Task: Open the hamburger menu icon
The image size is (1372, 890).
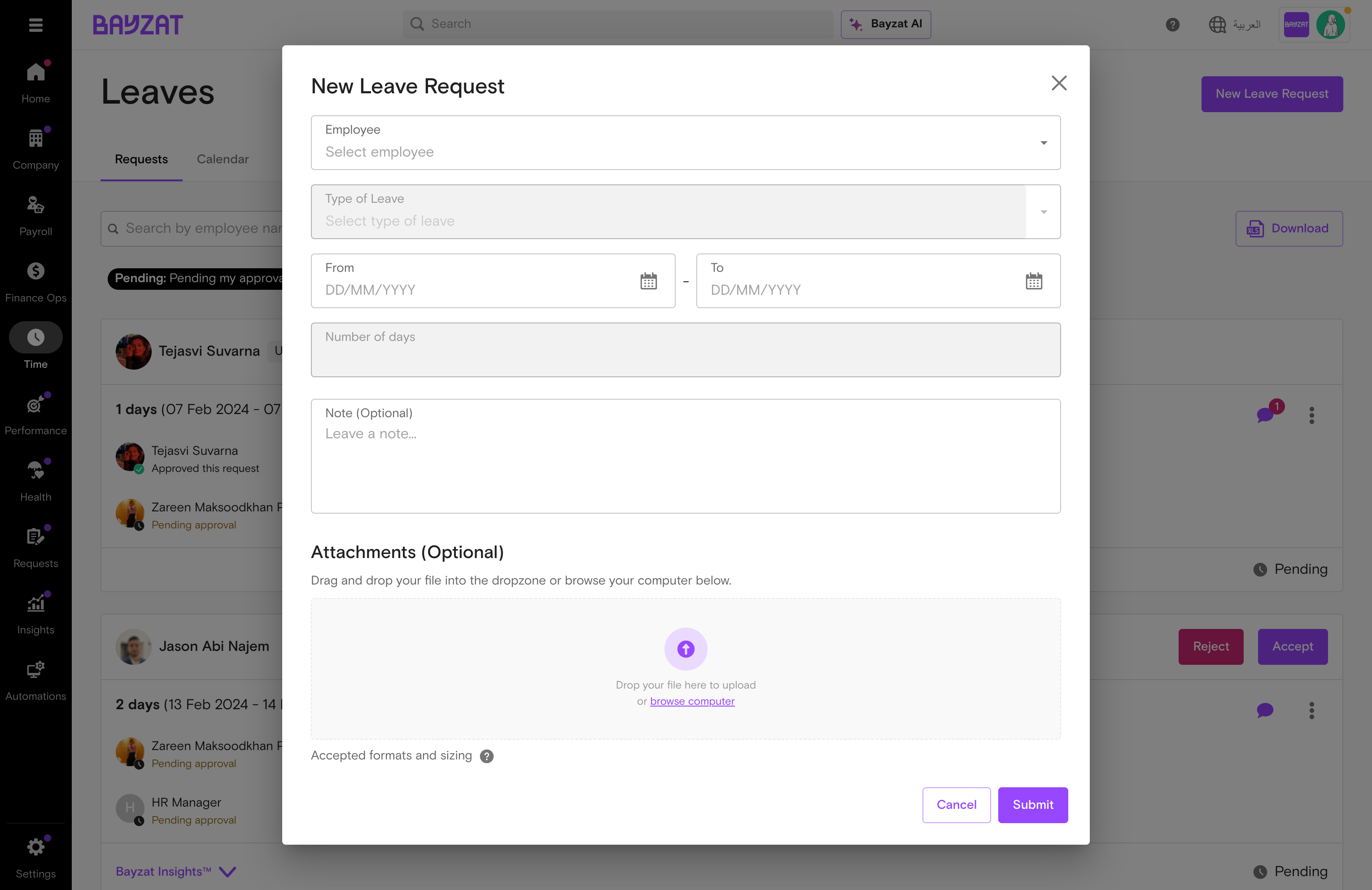Action: pyautogui.click(x=36, y=25)
